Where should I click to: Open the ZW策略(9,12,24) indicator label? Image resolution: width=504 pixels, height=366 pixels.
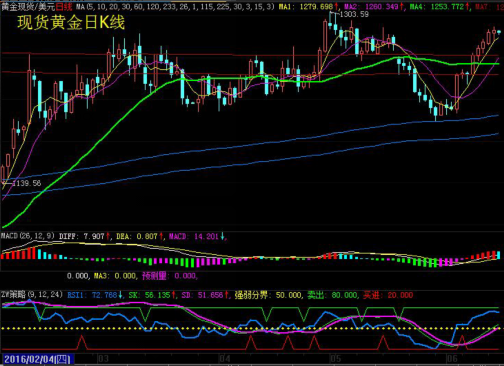coord(32,295)
